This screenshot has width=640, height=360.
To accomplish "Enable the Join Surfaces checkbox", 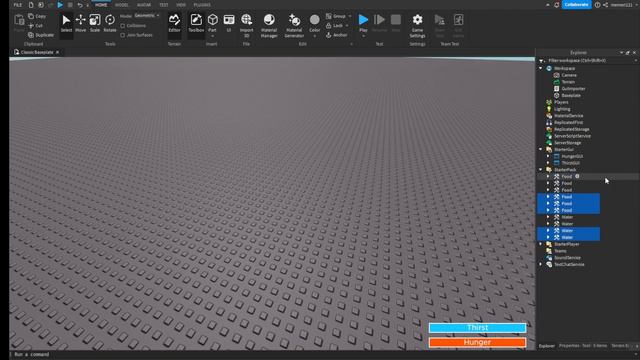I will (122, 35).
